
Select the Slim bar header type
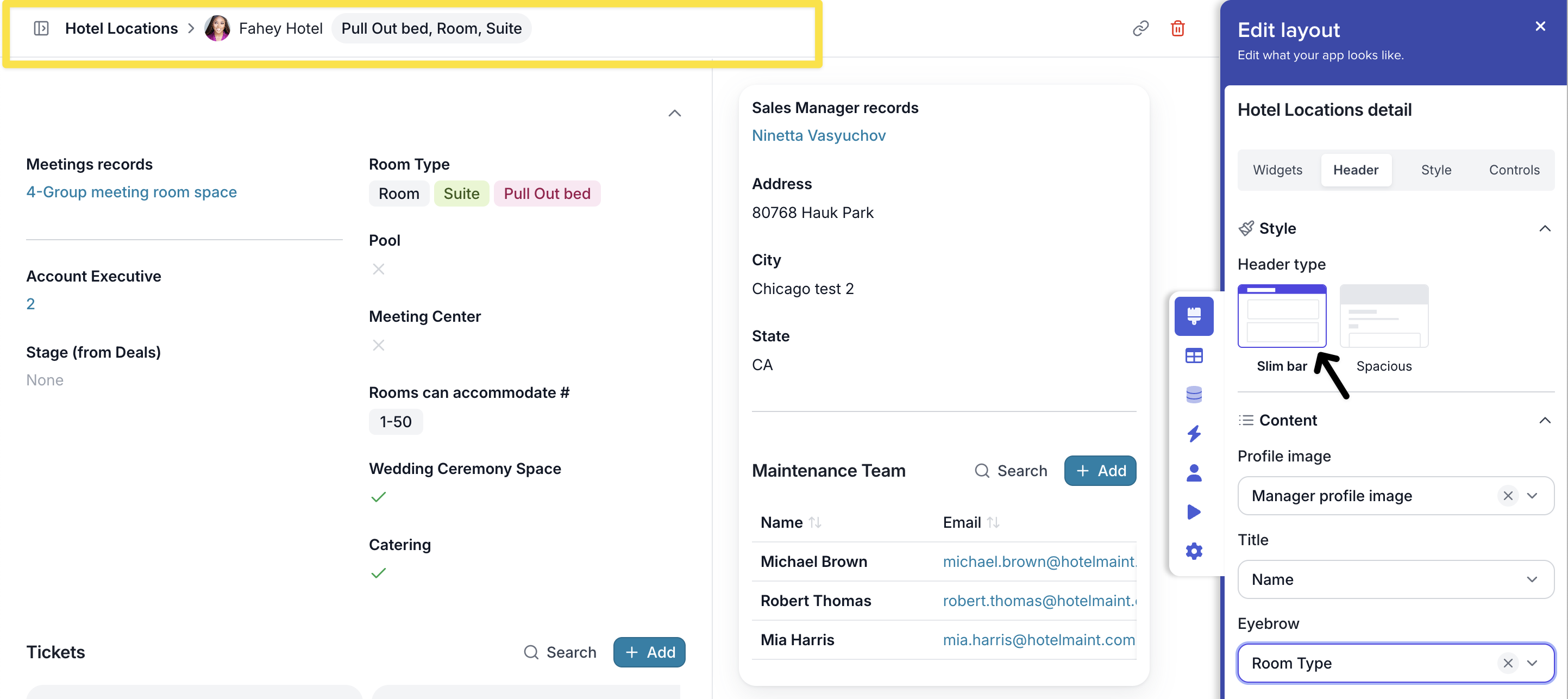click(1281, 316)
